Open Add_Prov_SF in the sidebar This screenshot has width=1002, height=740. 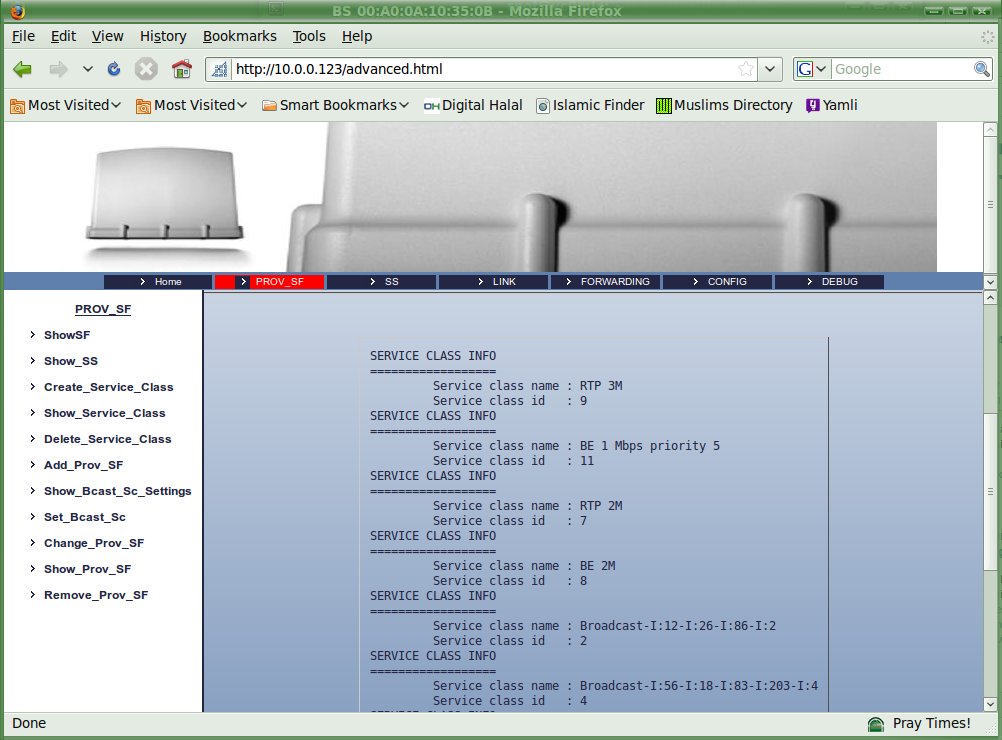[x=84, y=465]
